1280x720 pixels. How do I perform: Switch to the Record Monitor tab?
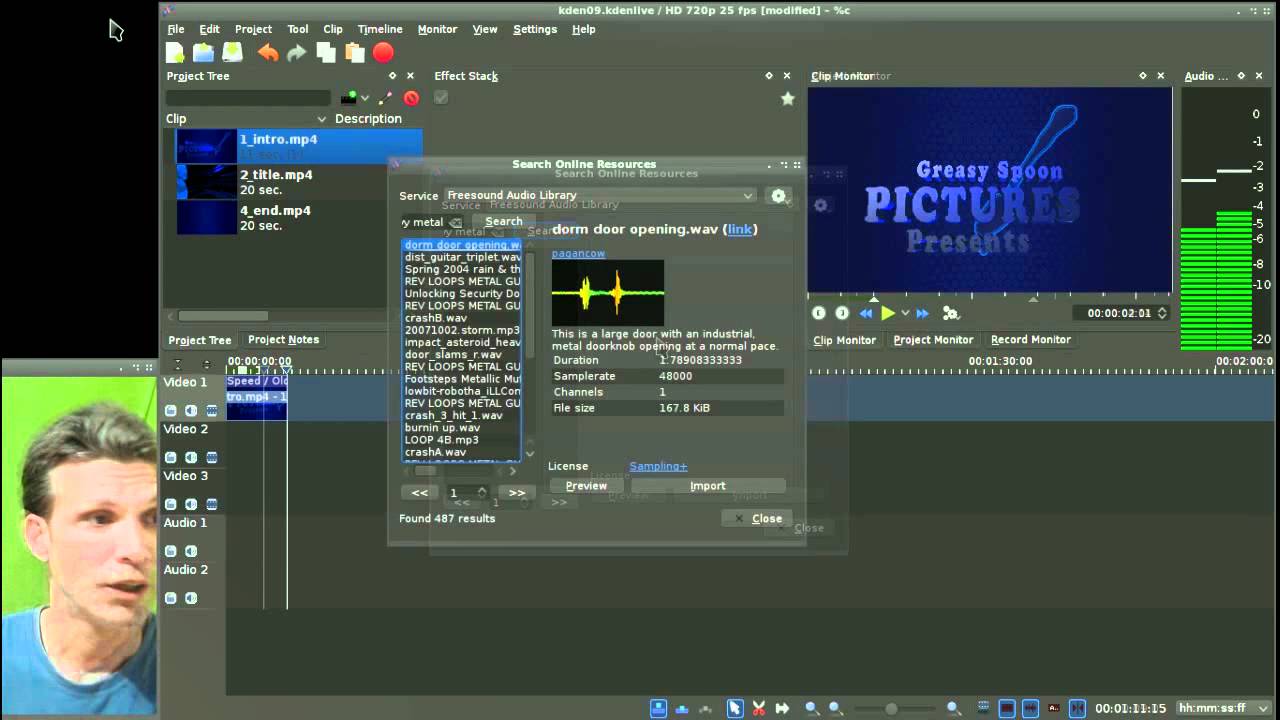pyautogui.click(x=1030, y=340)
